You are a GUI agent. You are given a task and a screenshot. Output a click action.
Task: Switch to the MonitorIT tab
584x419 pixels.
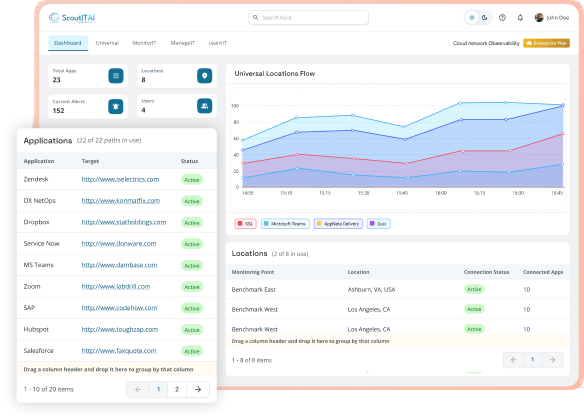click(144, 43)
